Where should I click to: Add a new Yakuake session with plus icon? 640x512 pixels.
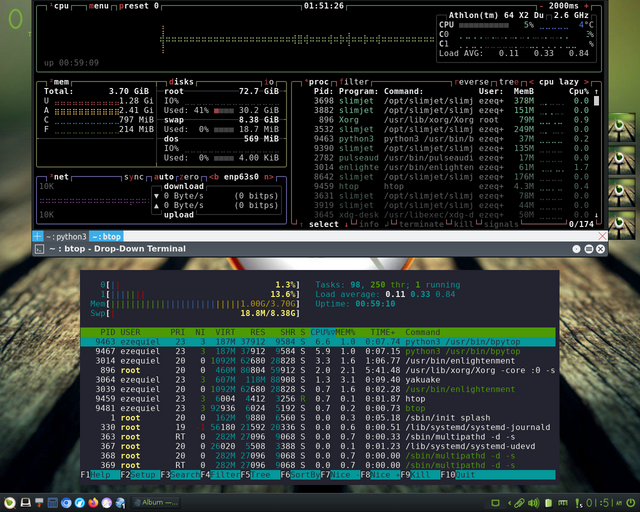point(37,236)
